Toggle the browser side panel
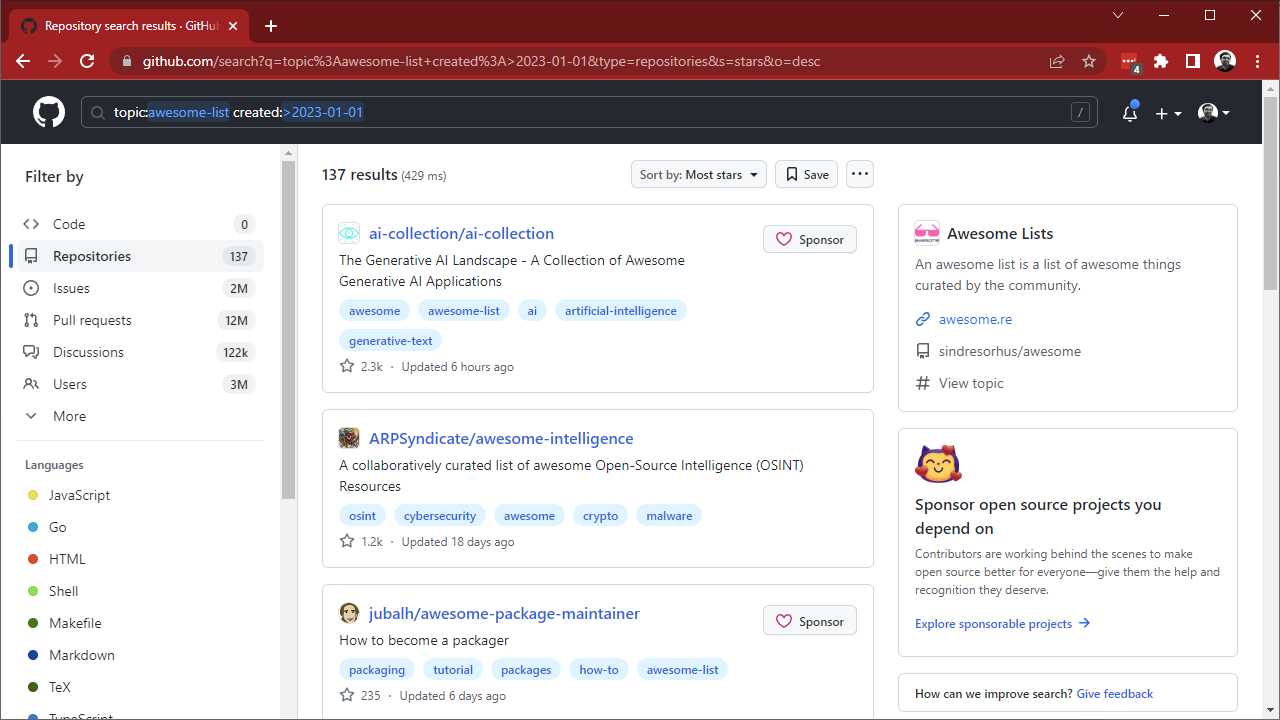The image size is (1280, 720). point(1193,61)
